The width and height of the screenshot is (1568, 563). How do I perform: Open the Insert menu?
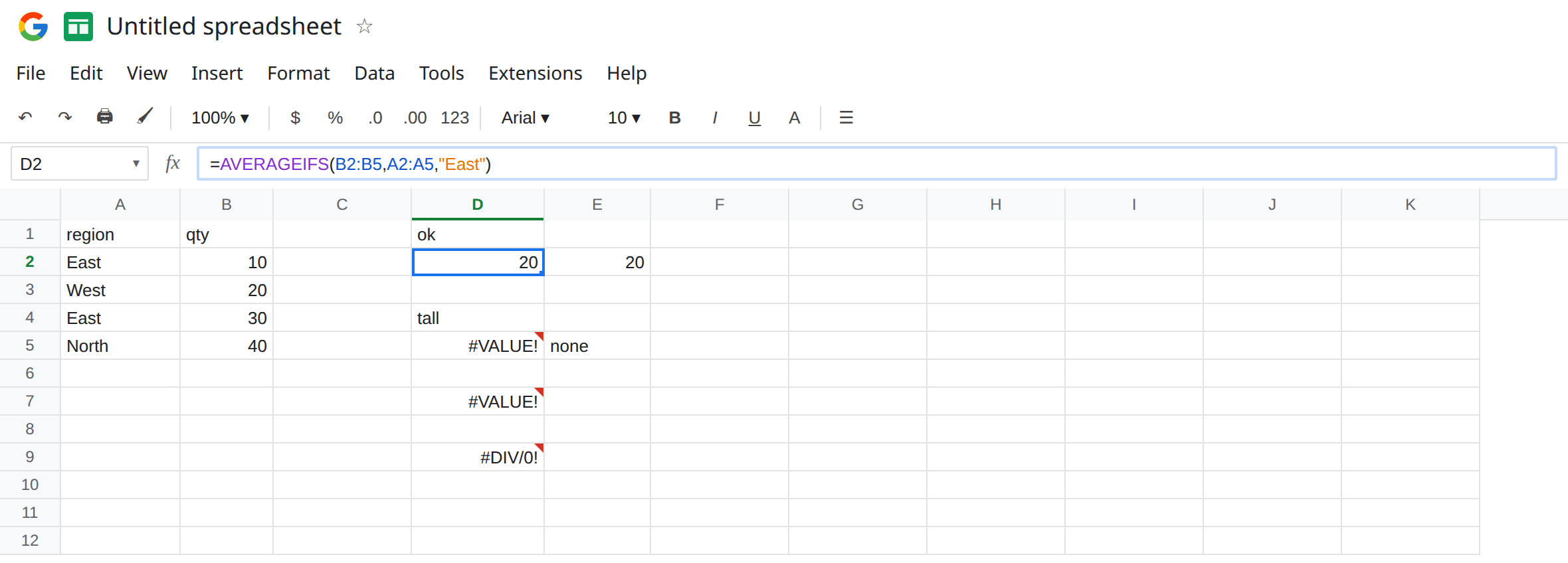[x=217, y=73]
